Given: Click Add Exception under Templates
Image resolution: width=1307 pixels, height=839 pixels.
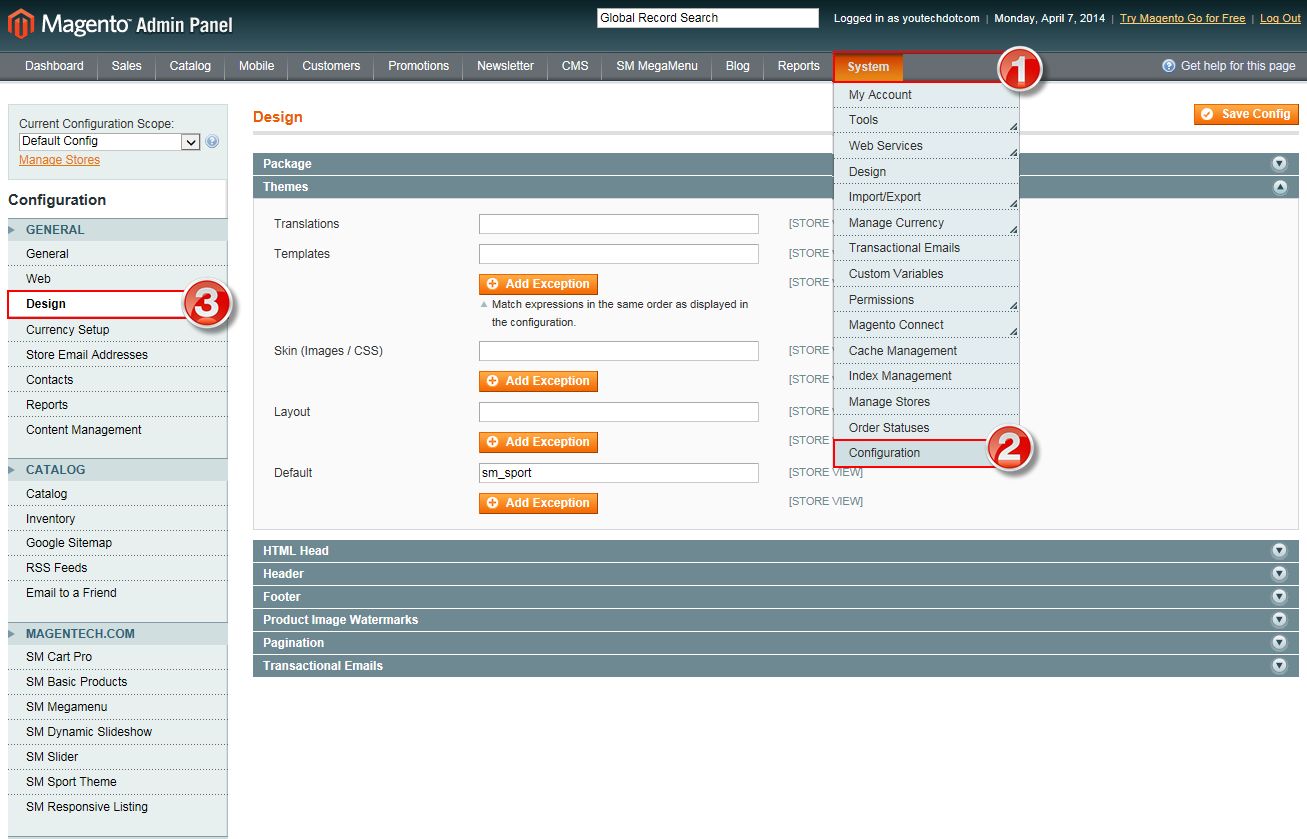Looking at the screenshot, I should pyautogui.click(x=538, y=284).
